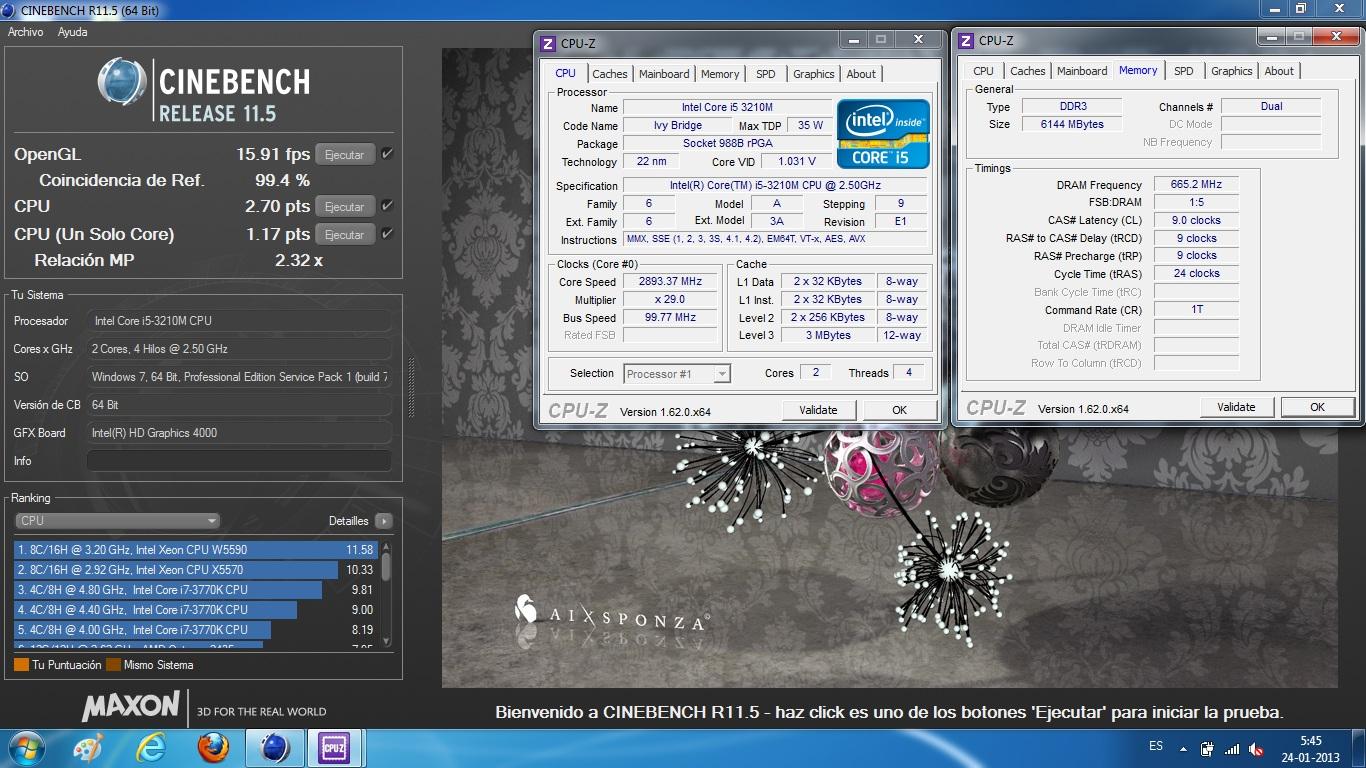1366x768 pixels.
Task: Open Internet Explorer from the taskbar
Action: click(151, 748)
